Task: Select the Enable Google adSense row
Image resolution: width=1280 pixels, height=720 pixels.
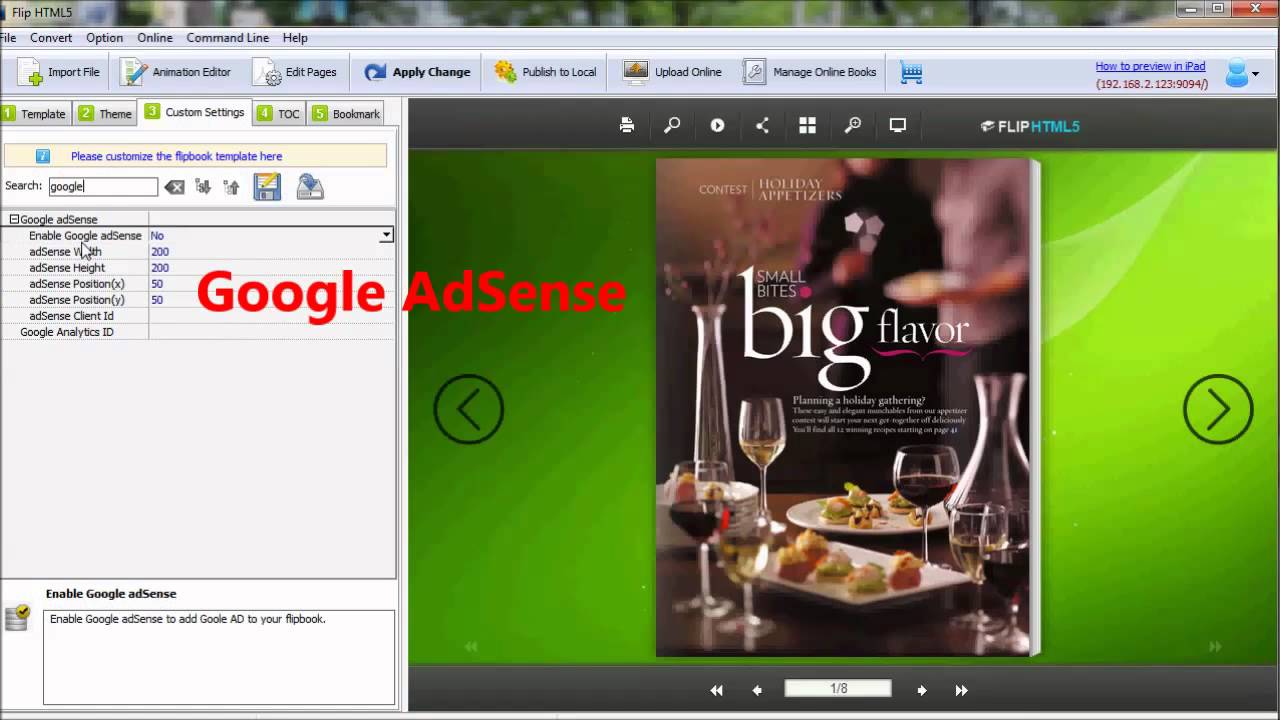Action: [197, 236]
